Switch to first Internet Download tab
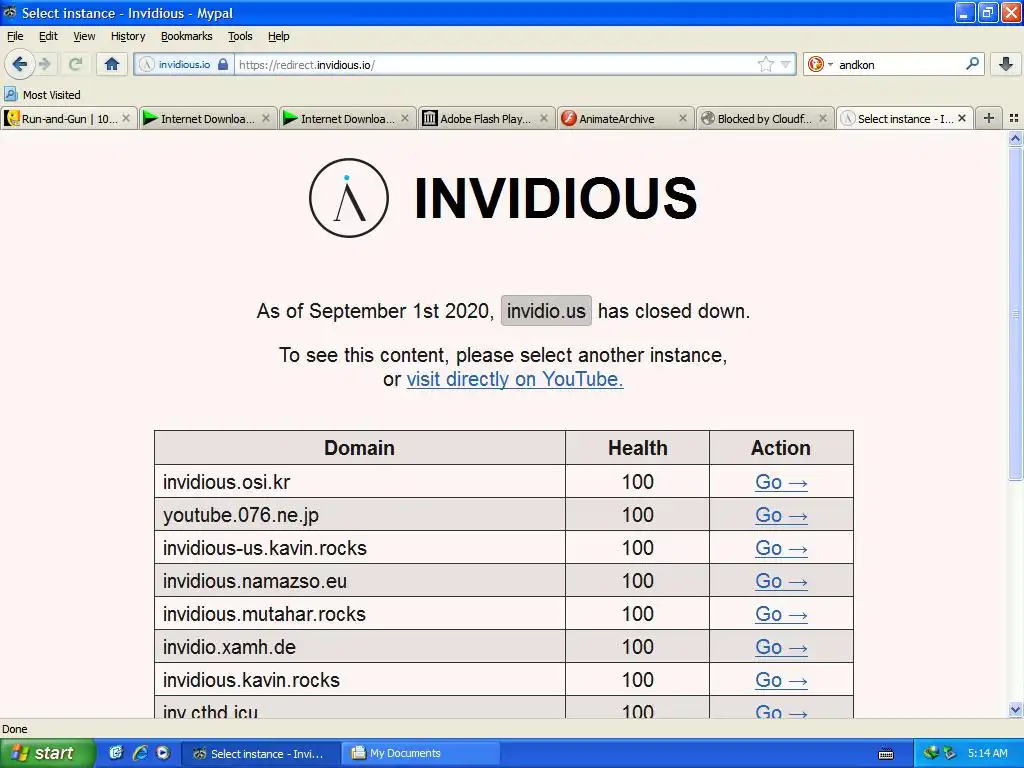The image size is (1024, 768). click(x=208, y=118)
